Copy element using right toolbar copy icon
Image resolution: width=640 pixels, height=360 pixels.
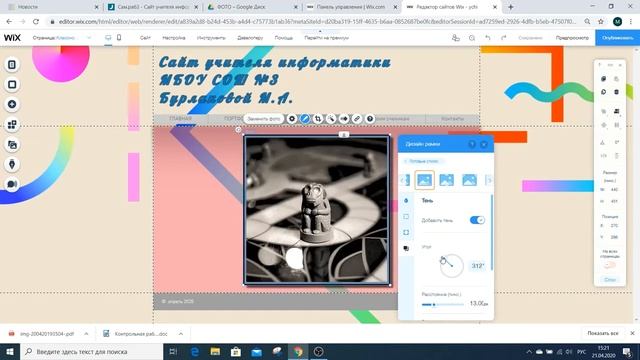coord(604,79)
